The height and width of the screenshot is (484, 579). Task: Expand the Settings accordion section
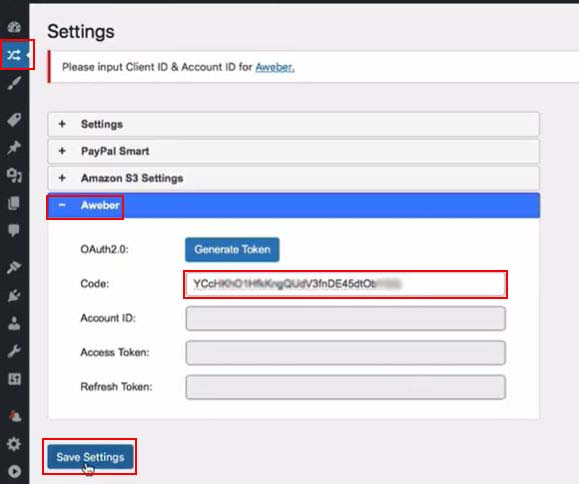pyautogui.click(x=294, y=124)
